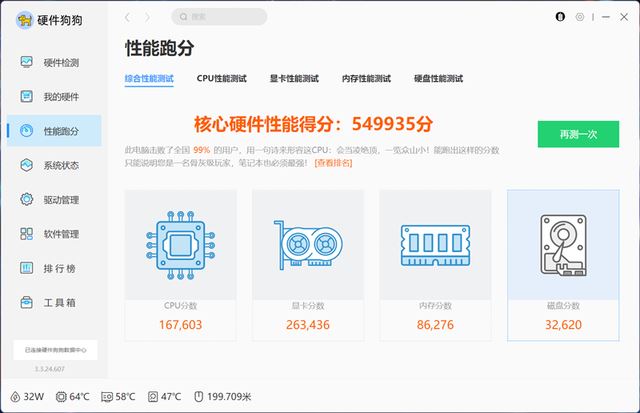
Task: Click memory score 86,276
Action: [x=435, y=325]
